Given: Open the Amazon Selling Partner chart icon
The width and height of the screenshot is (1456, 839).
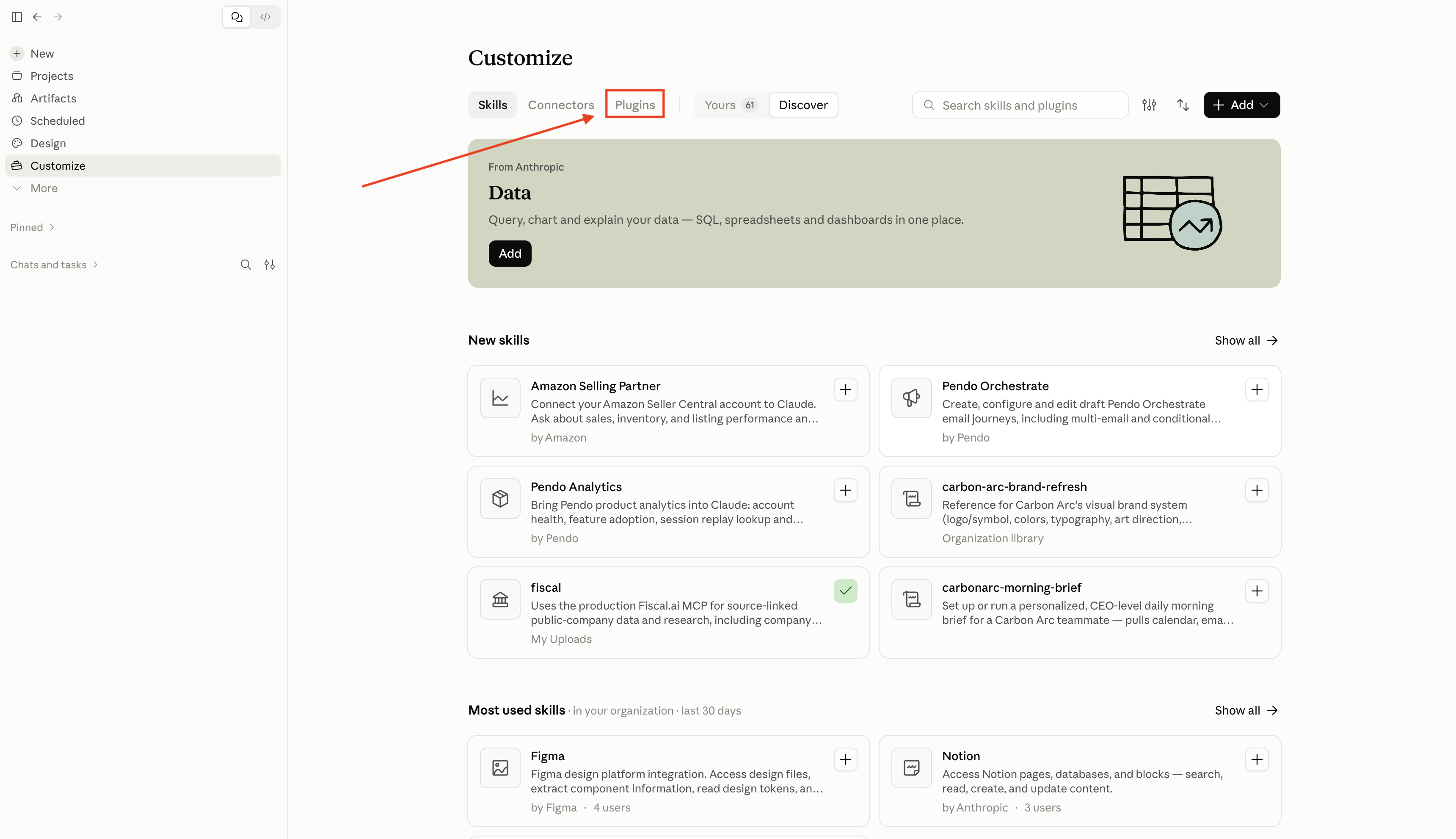Looking at the screenshot, I should [500, 398].
